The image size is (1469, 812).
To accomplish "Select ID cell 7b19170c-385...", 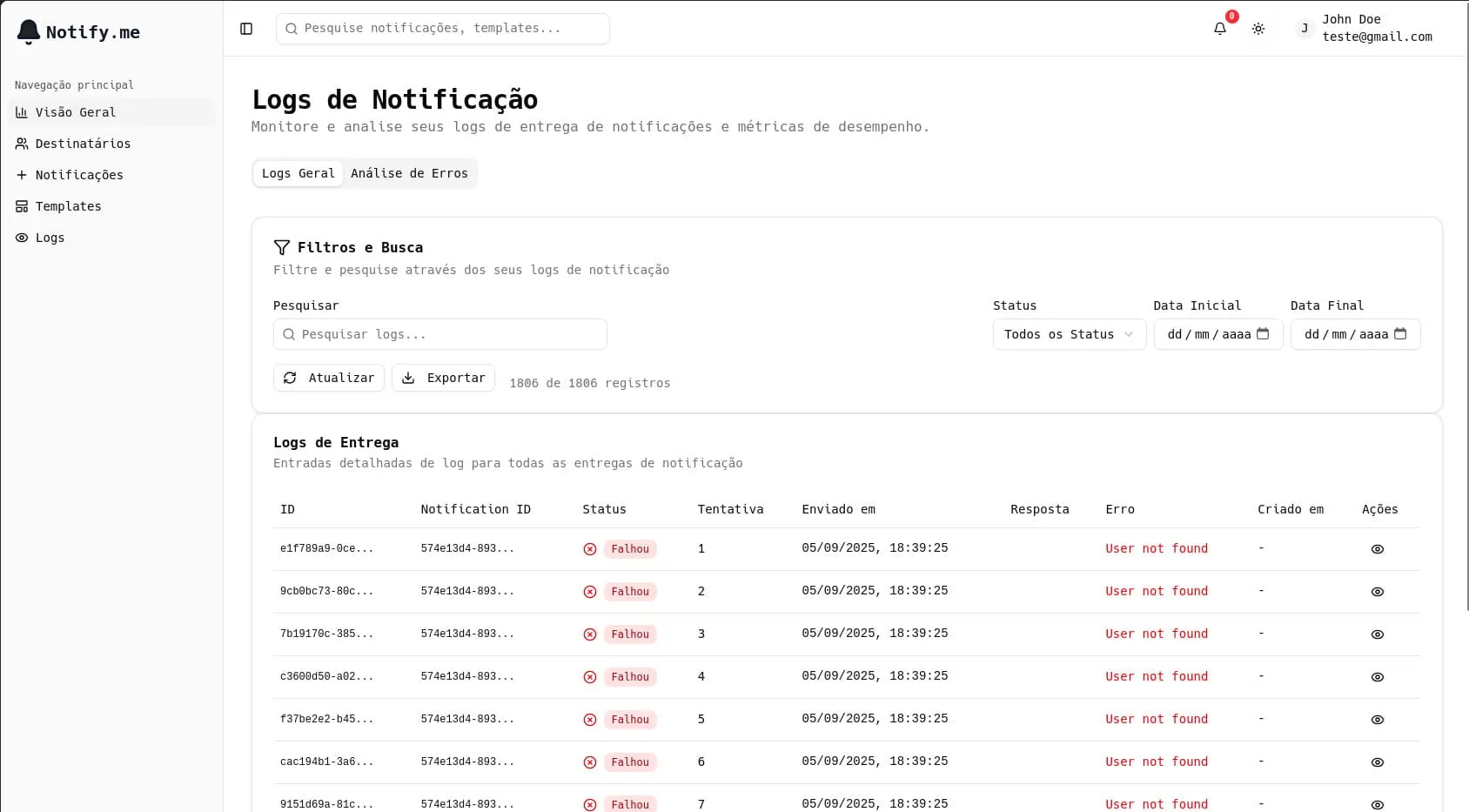I will (326, 634).
